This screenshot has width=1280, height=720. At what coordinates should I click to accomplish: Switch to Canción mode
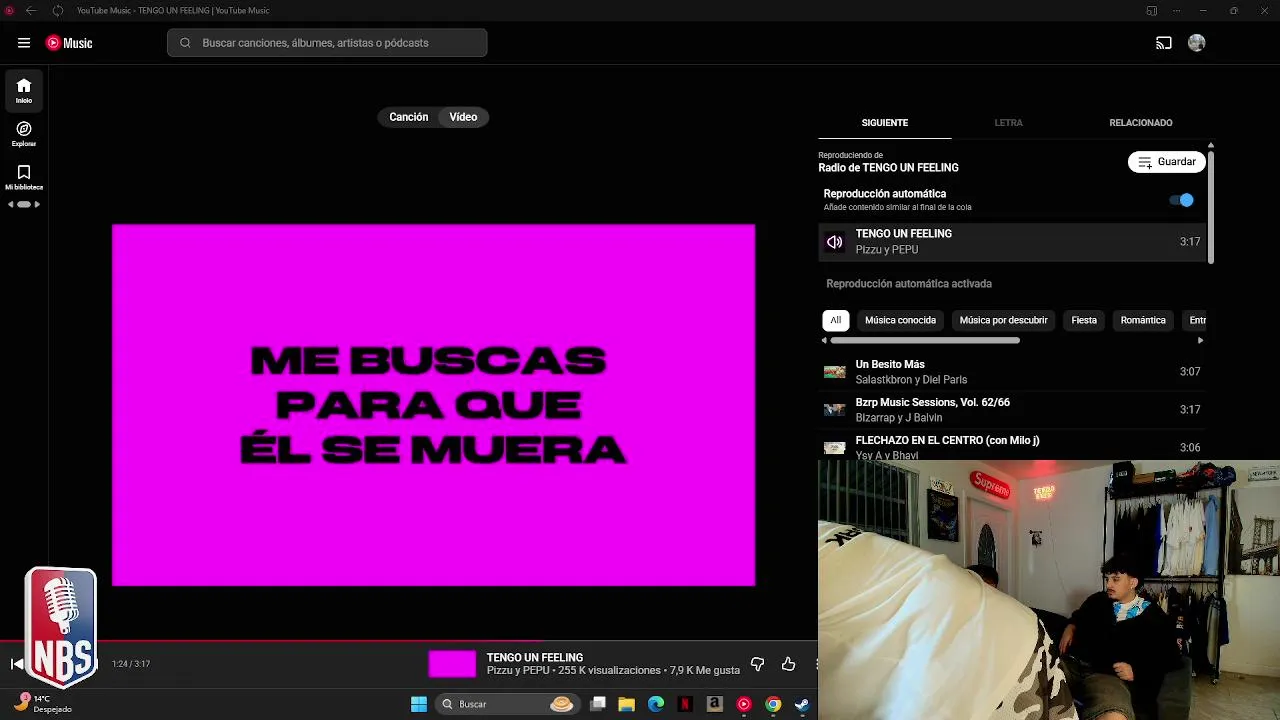tap(409, 117)
